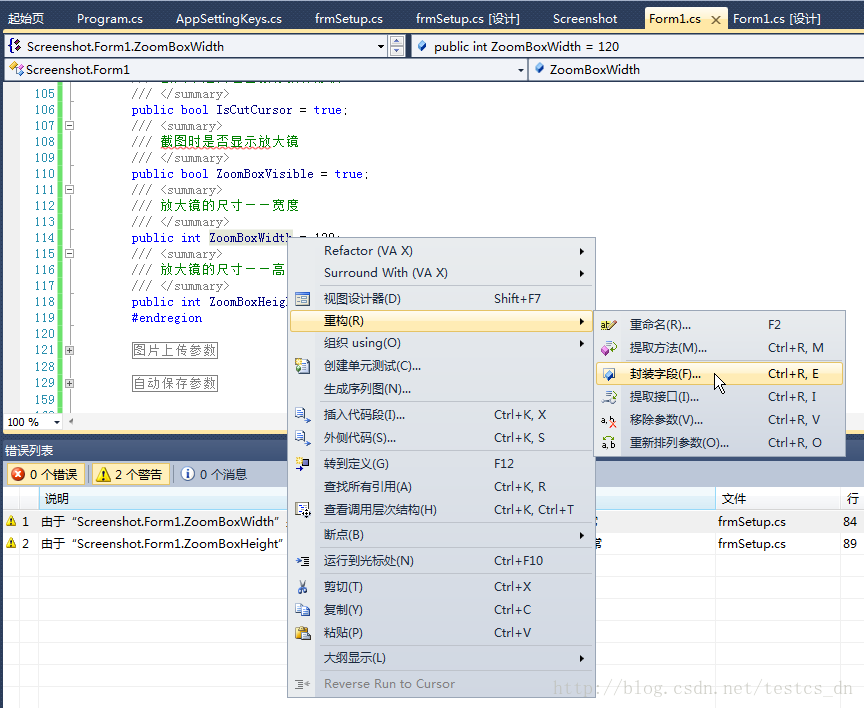Click the Encapsulate Field icon
The height and width of the screenshot is (708, 864).
(608, 374)
